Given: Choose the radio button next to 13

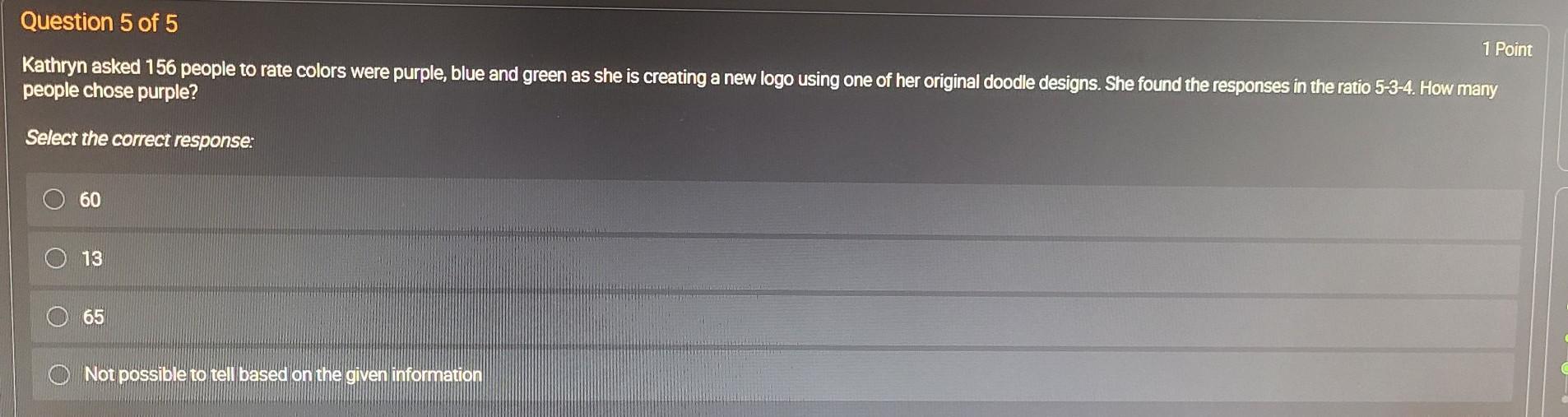Looking at the screenshot, I should tap(56, 258).
